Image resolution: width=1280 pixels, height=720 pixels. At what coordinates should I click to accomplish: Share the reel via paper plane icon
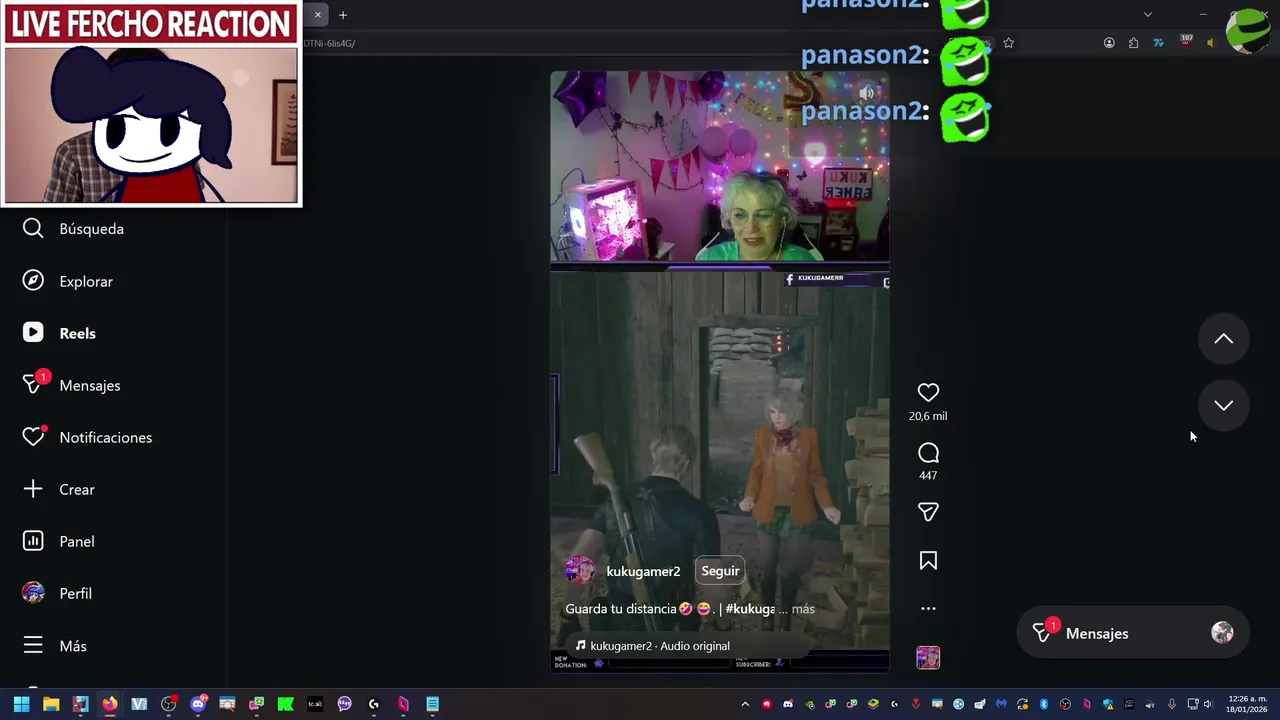[x=928, y=512]
